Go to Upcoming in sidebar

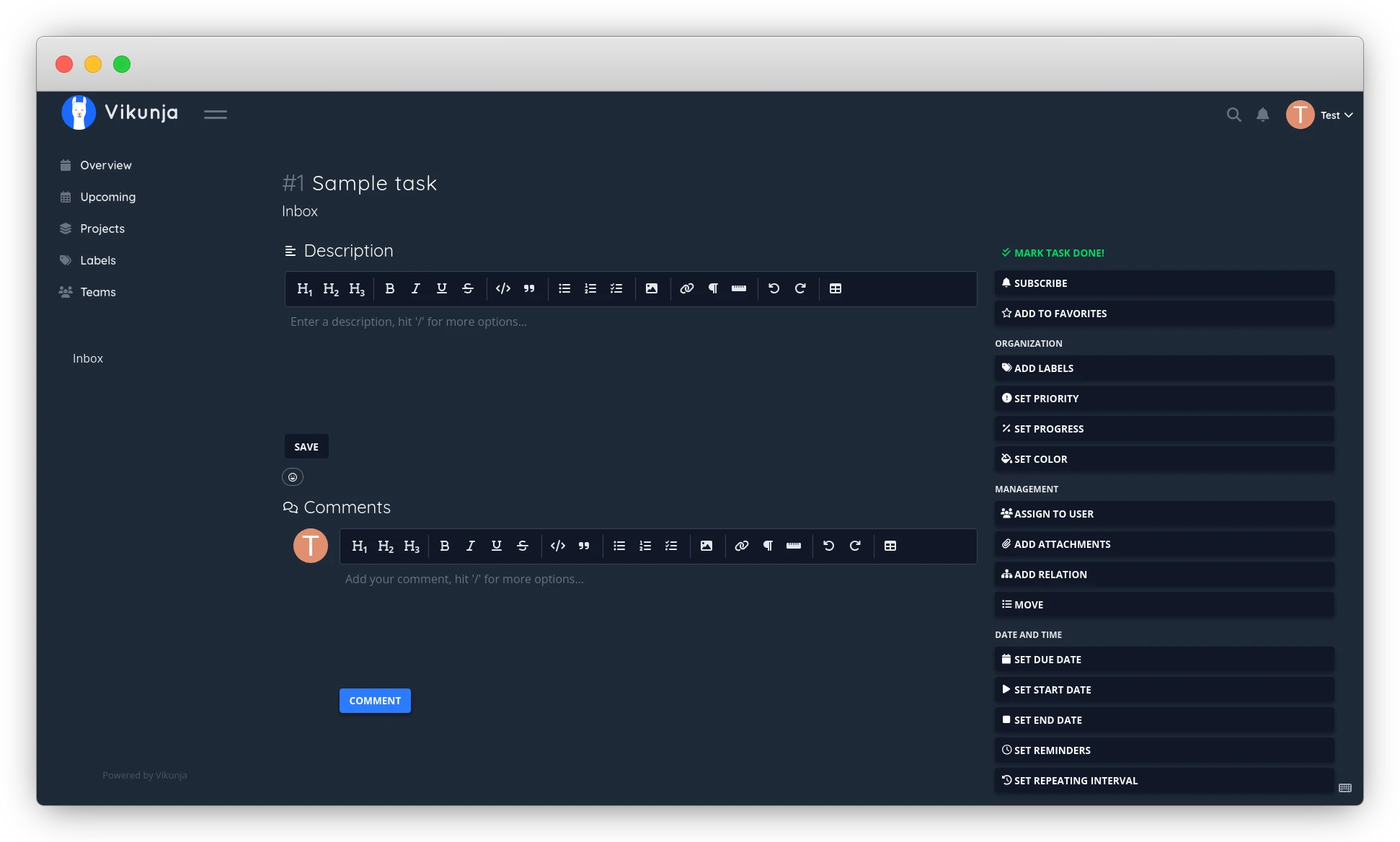[107, 197]
